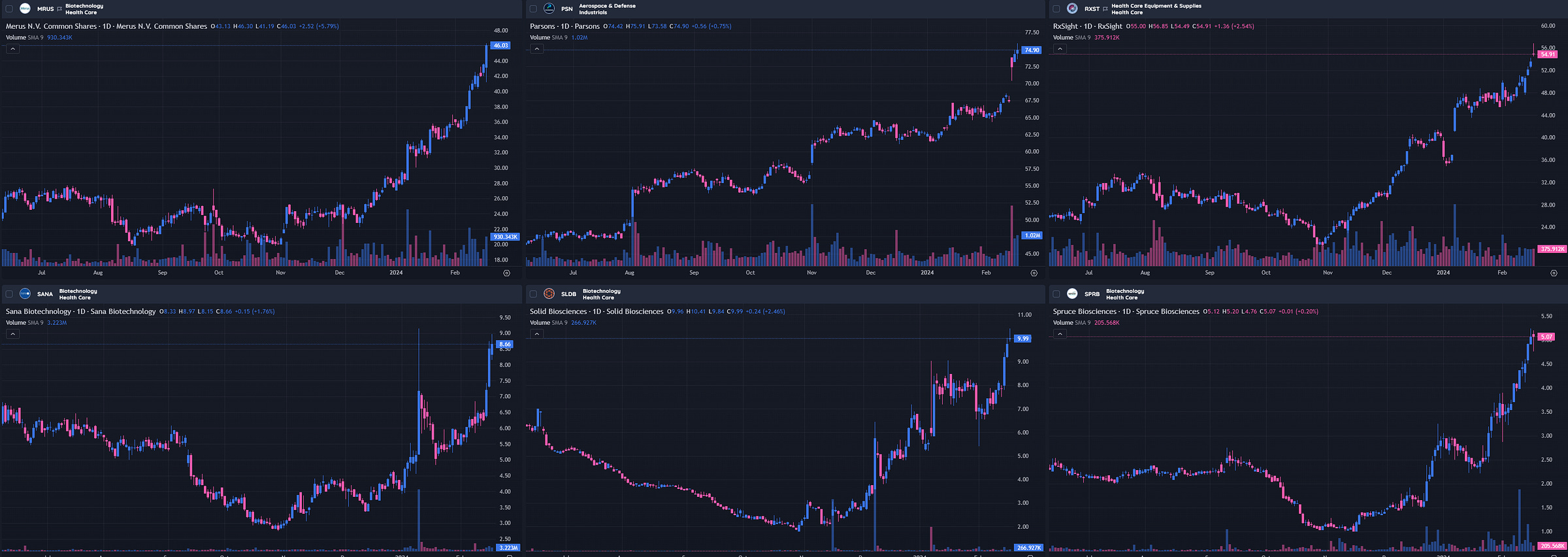
Task: Select 'RxSight · 1D · RxSight' chart title
Action: pyautogui.click(x=1087, y=26)
